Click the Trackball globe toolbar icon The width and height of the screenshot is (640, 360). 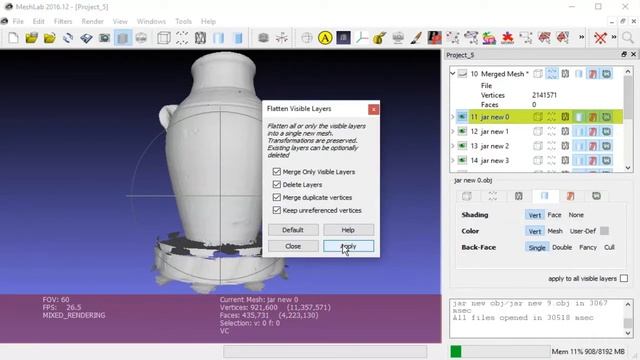click(x=307, y=38)
